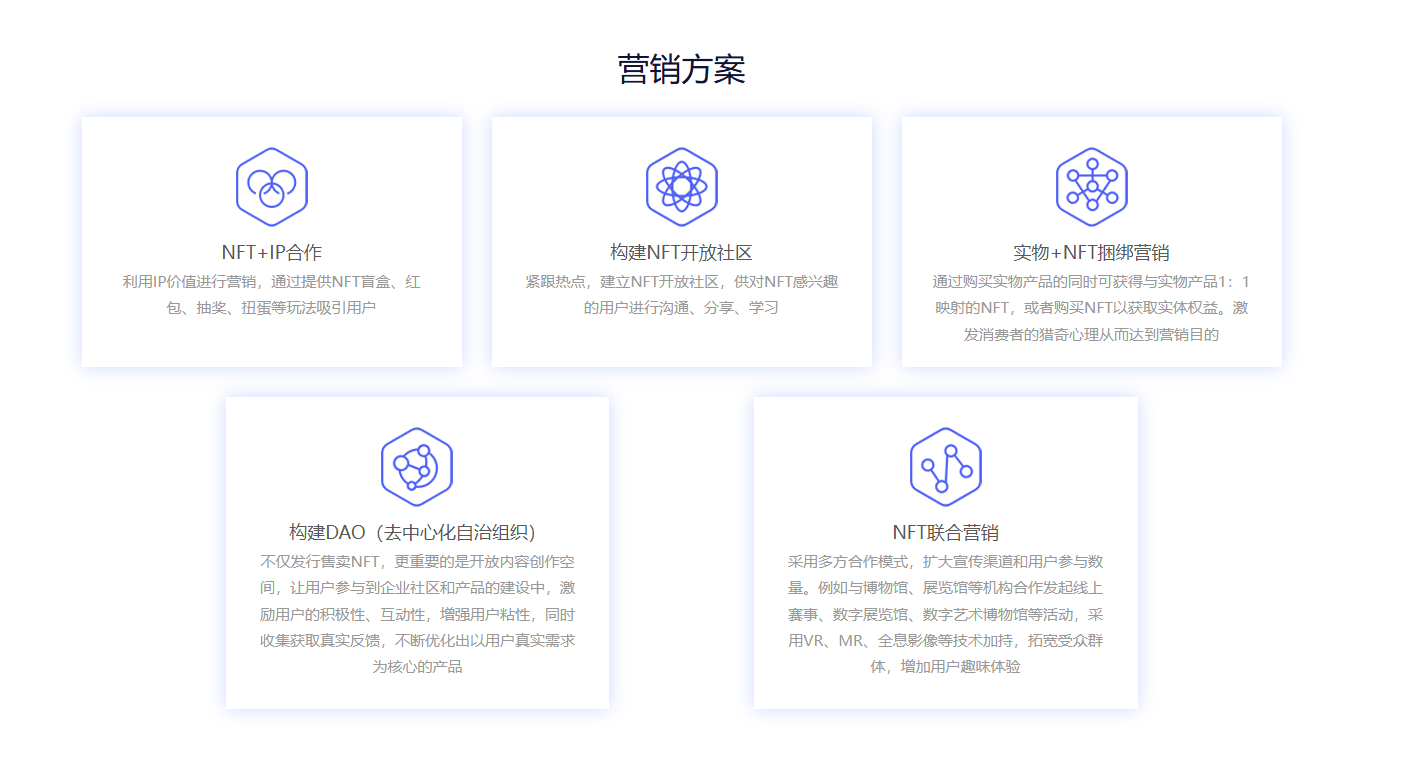Viewport: 1414px width, 777px height.
Task: Click the atom icon above 构建NFT开放社区
Action: (x=681, y=187)
